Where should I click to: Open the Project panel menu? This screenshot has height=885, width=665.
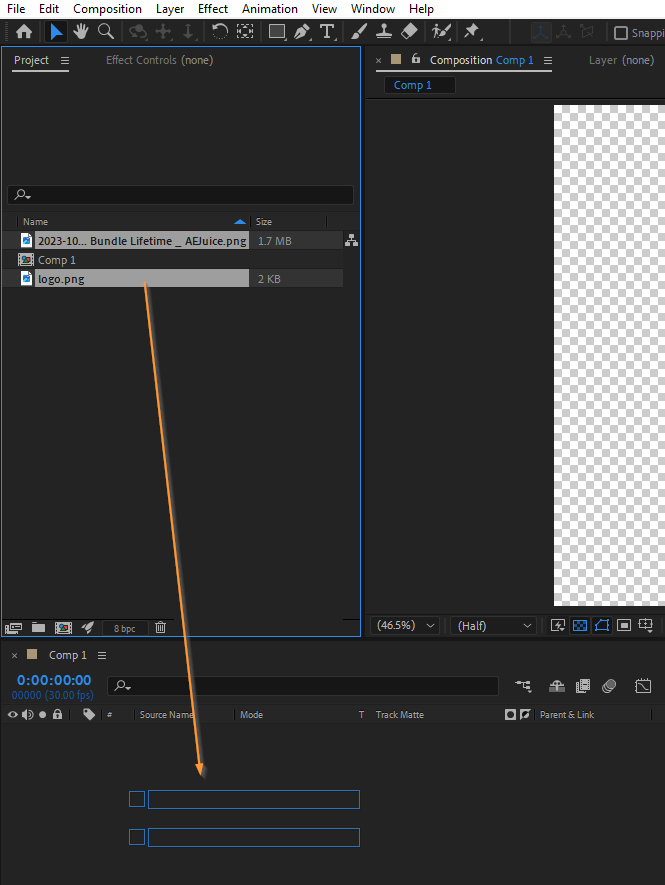point(65,60)
